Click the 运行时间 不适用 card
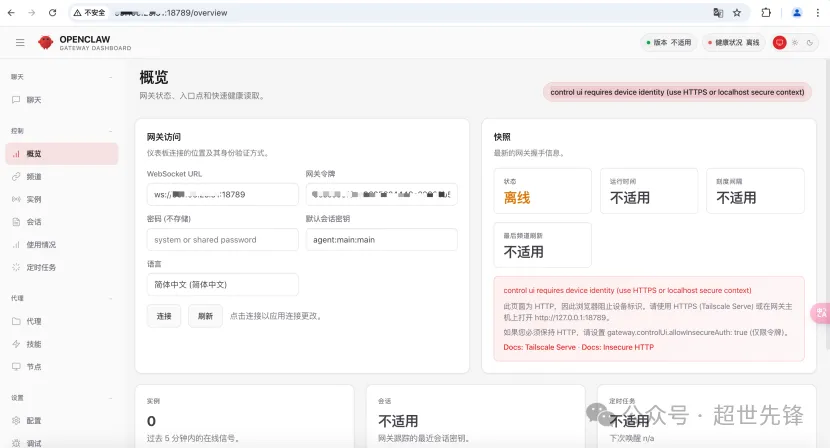This screenshot has width=830, height=448. pos(649,191)
